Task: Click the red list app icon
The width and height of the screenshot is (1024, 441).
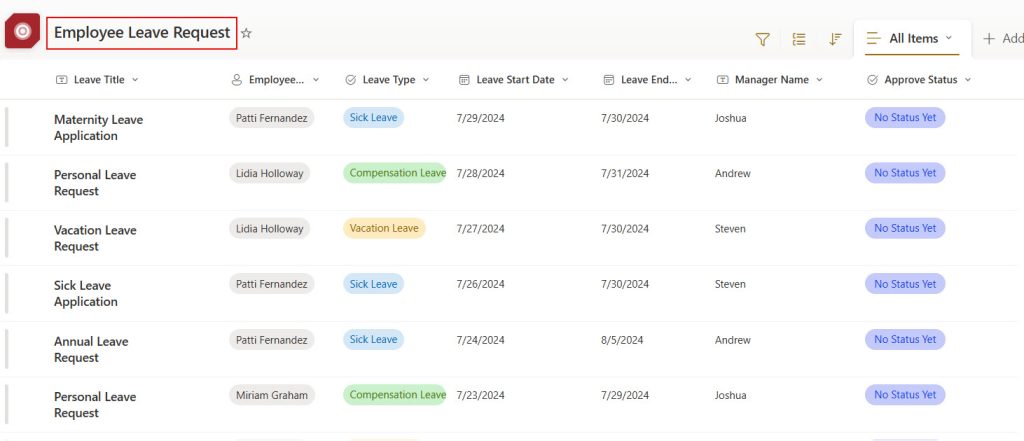Action: [22, 31]
